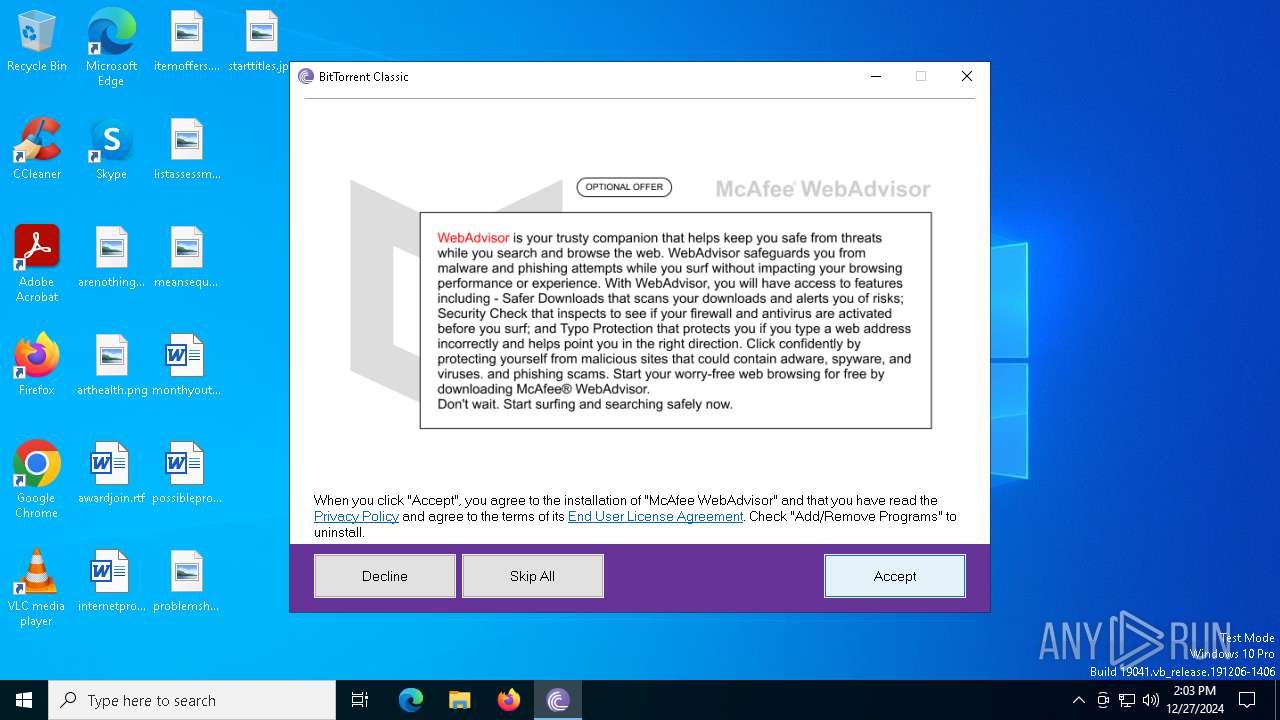The width and height of the screenshot is (1280, 720).
Task: Click the Decline button
Action: pos(385,576)
